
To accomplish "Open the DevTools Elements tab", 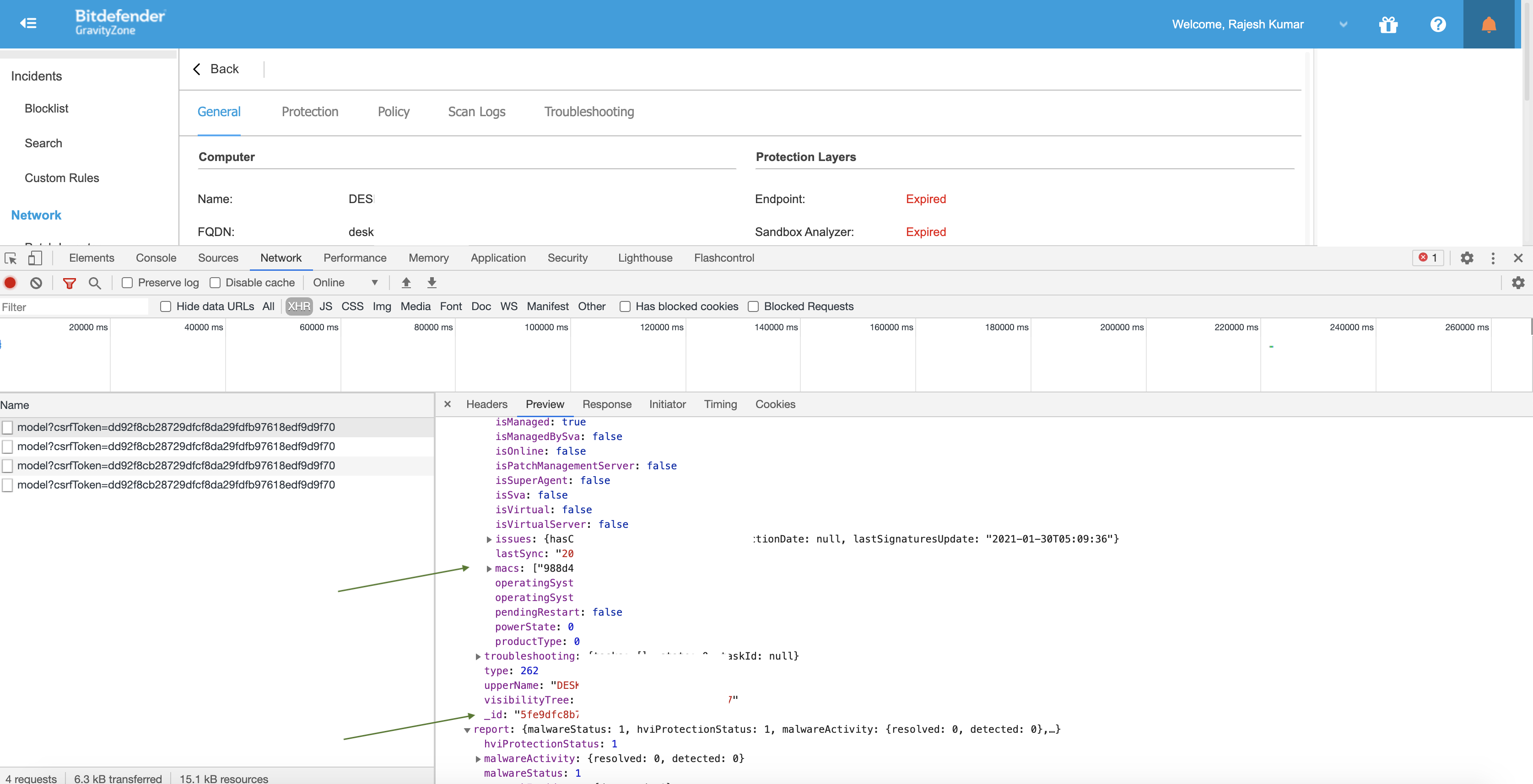I will click(92, 258).
